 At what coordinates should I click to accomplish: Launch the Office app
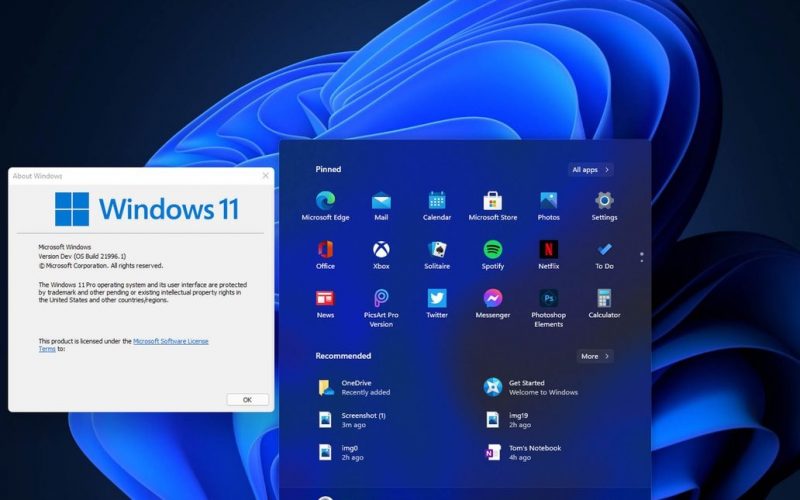[x=325, y=255]
